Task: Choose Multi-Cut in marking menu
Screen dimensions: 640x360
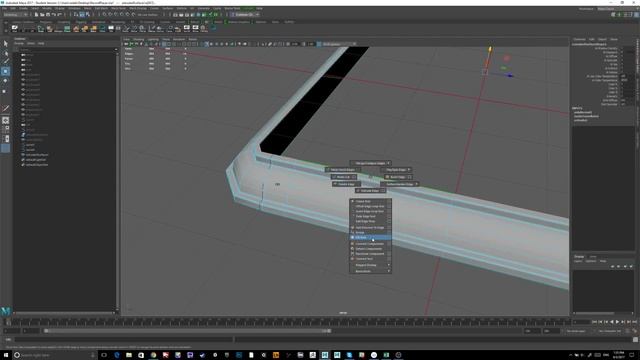Action: coord(344,177)
